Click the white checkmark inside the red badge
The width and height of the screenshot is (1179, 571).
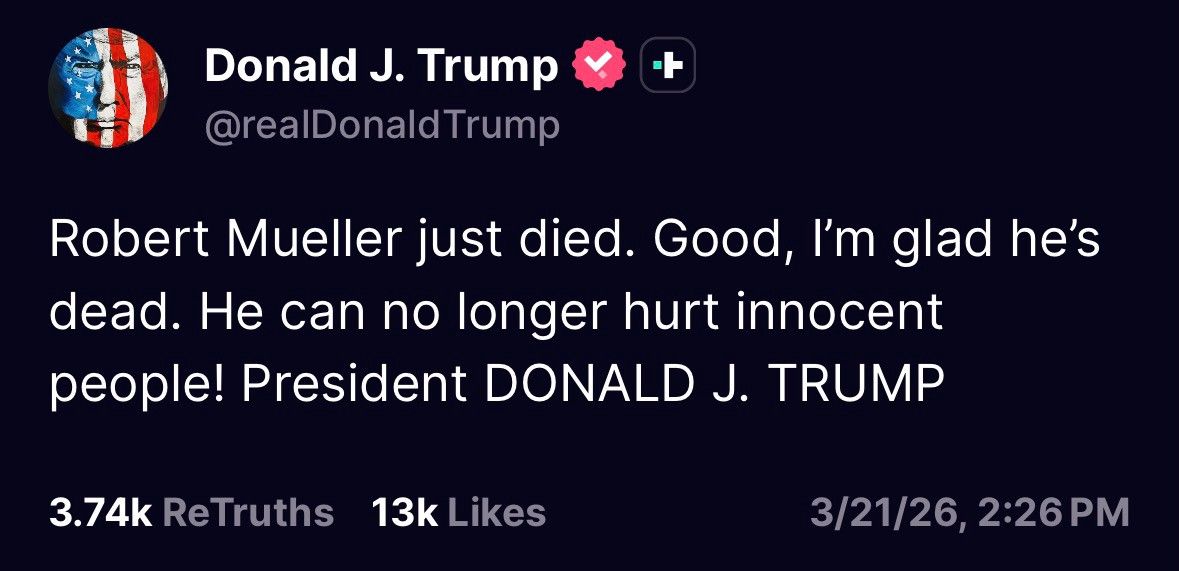(599, 65)
